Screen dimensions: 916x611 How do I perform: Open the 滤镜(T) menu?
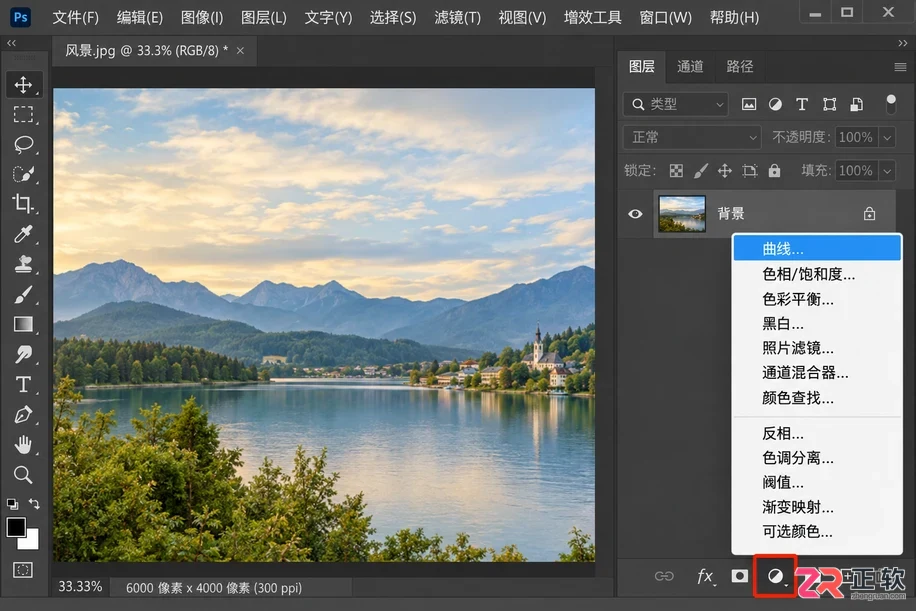[457, 18]
